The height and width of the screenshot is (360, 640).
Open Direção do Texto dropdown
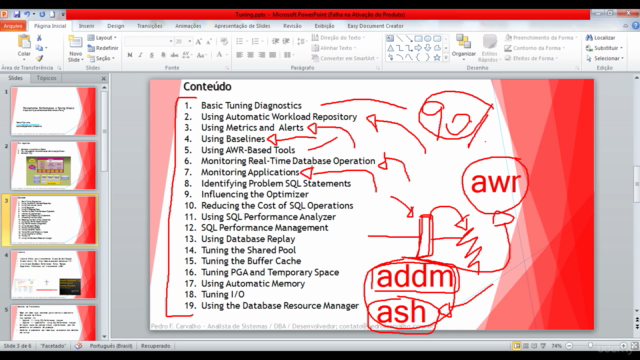[338, 38]
